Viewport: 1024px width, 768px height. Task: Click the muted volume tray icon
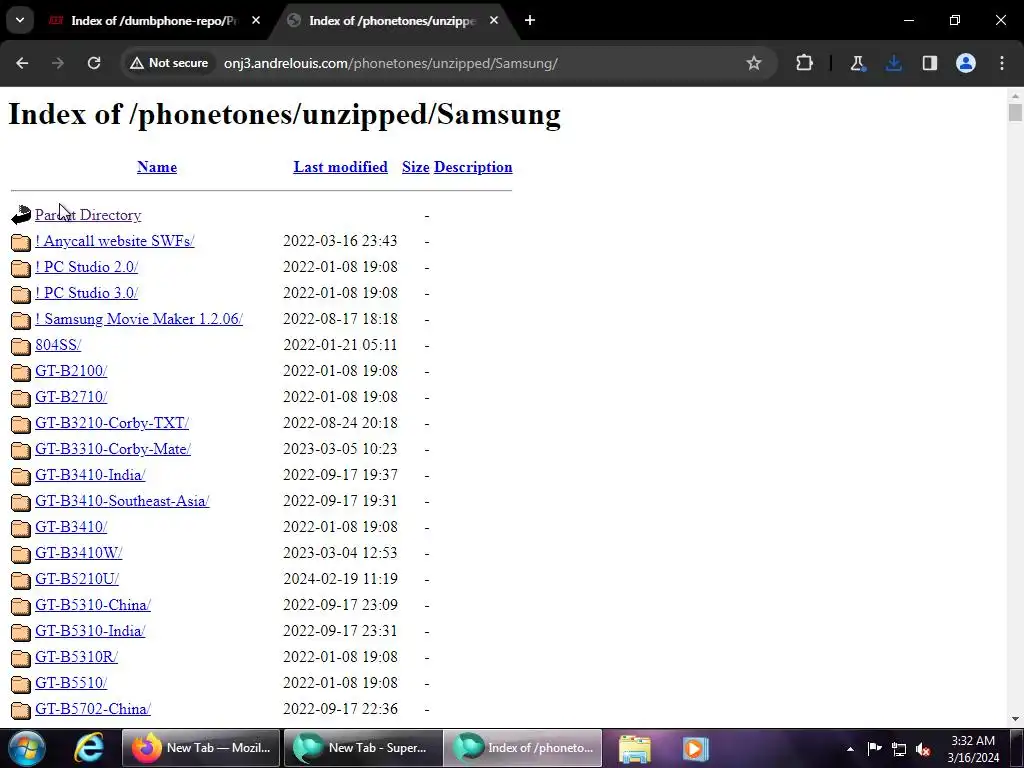[x=923, y=749]
